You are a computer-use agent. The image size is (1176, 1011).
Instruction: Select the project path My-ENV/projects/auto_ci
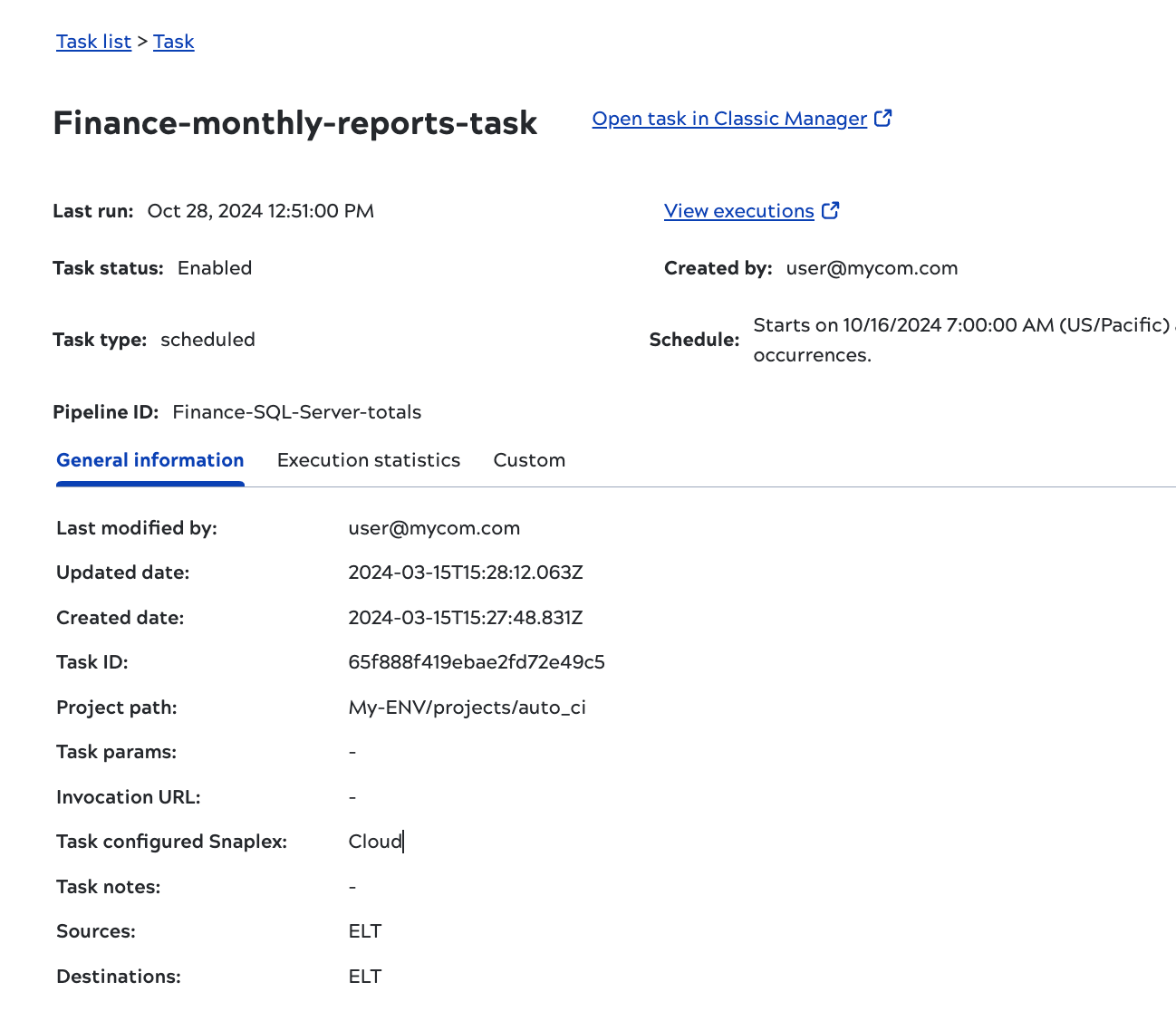click(x=467, y=707)
